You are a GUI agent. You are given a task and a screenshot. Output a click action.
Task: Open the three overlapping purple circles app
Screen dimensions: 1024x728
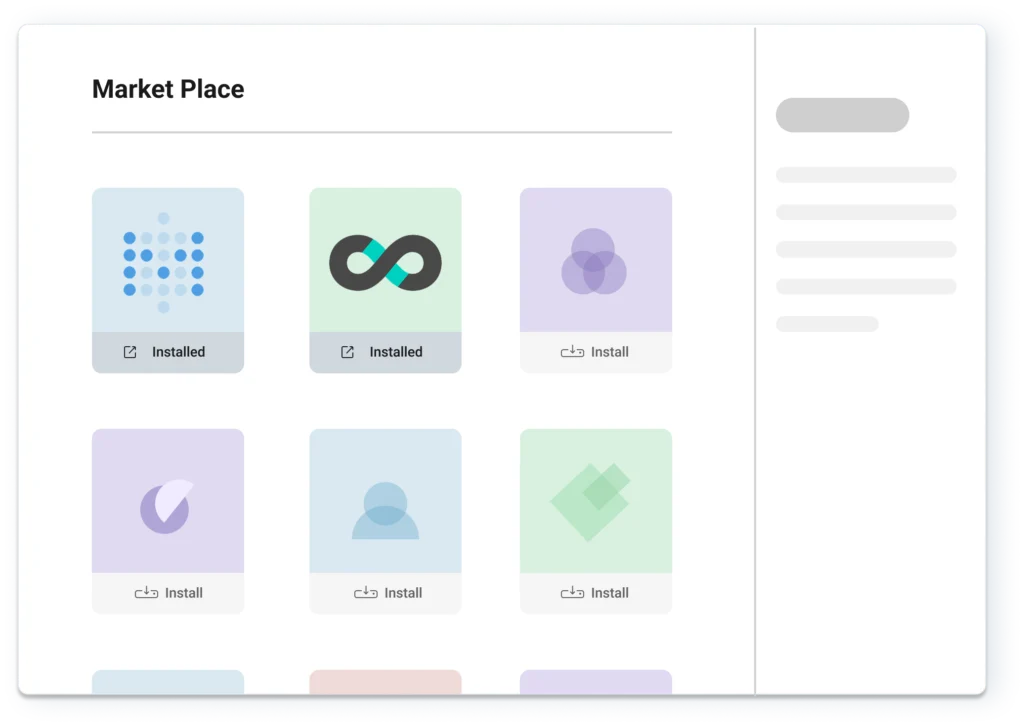594,261
